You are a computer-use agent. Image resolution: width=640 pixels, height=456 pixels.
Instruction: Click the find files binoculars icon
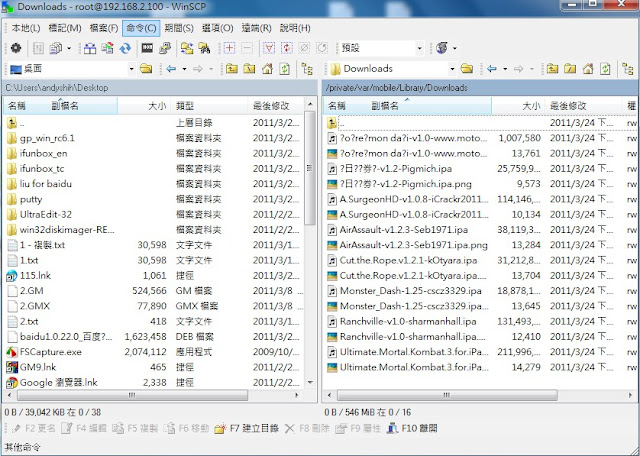click(204, 48)
